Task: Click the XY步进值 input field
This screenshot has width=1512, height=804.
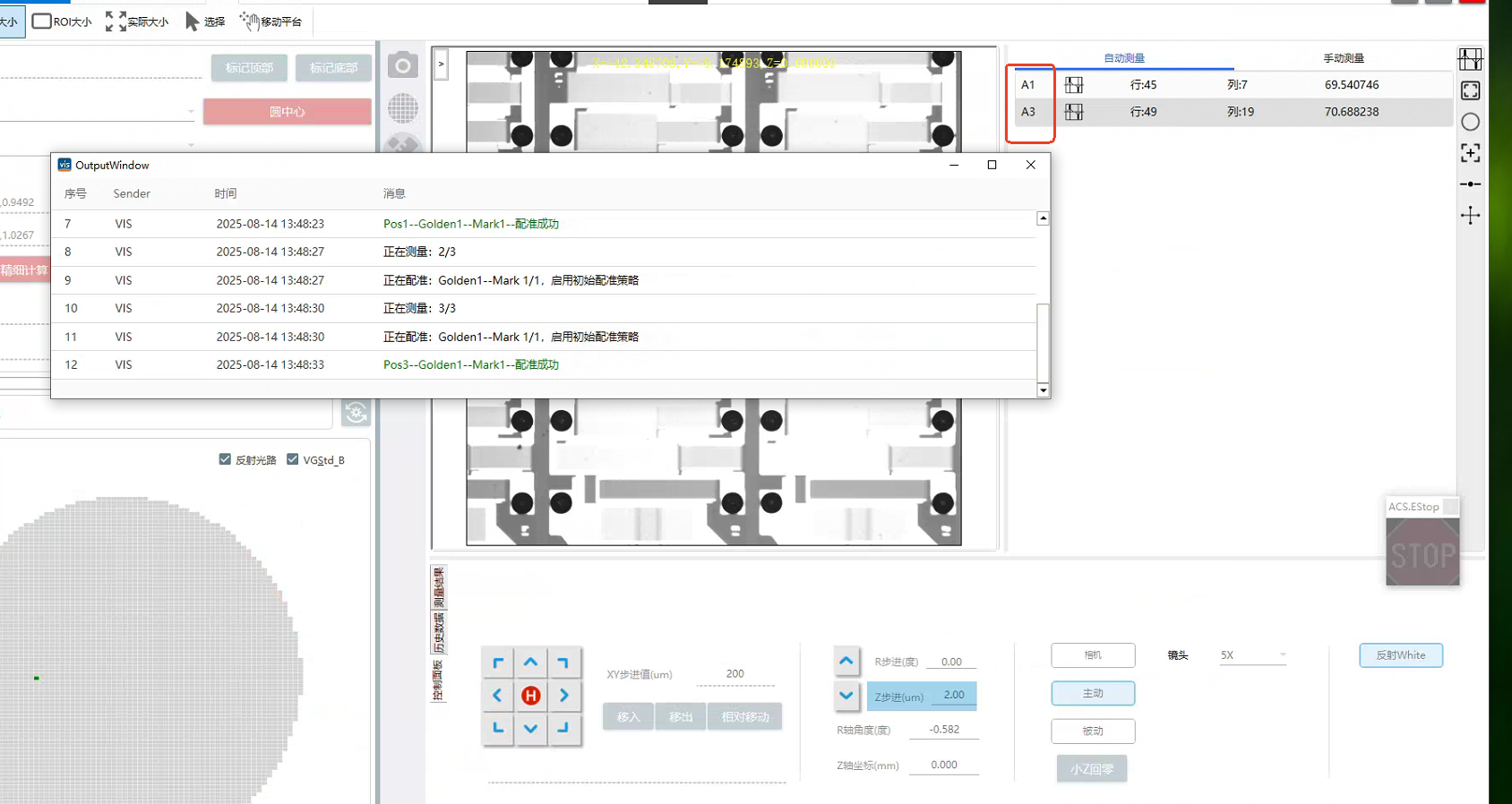Action: [735, 674]
